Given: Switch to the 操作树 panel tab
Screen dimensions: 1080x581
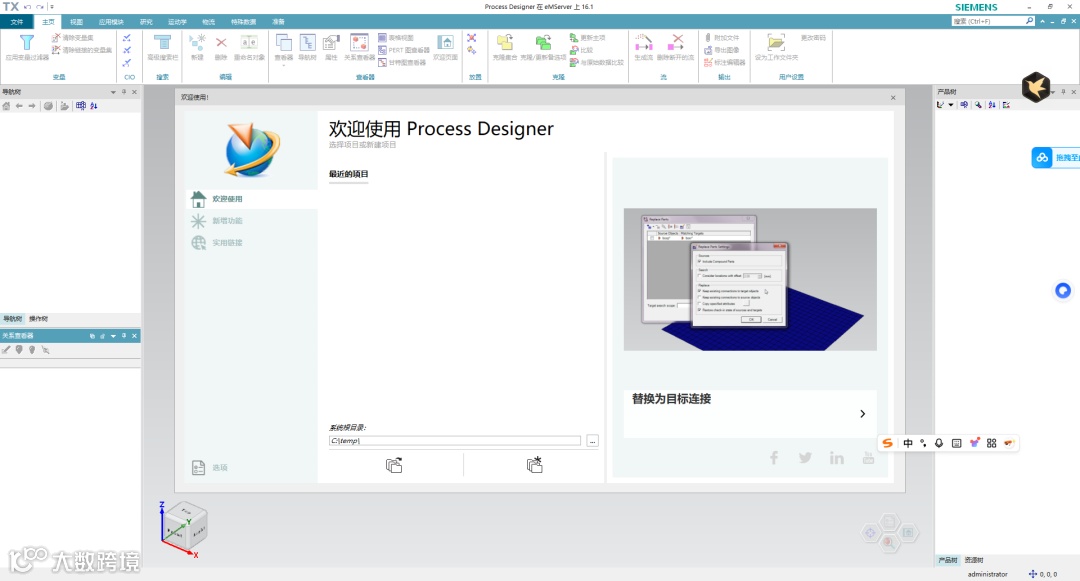Looking at the screenshot, I should point(39,319).
